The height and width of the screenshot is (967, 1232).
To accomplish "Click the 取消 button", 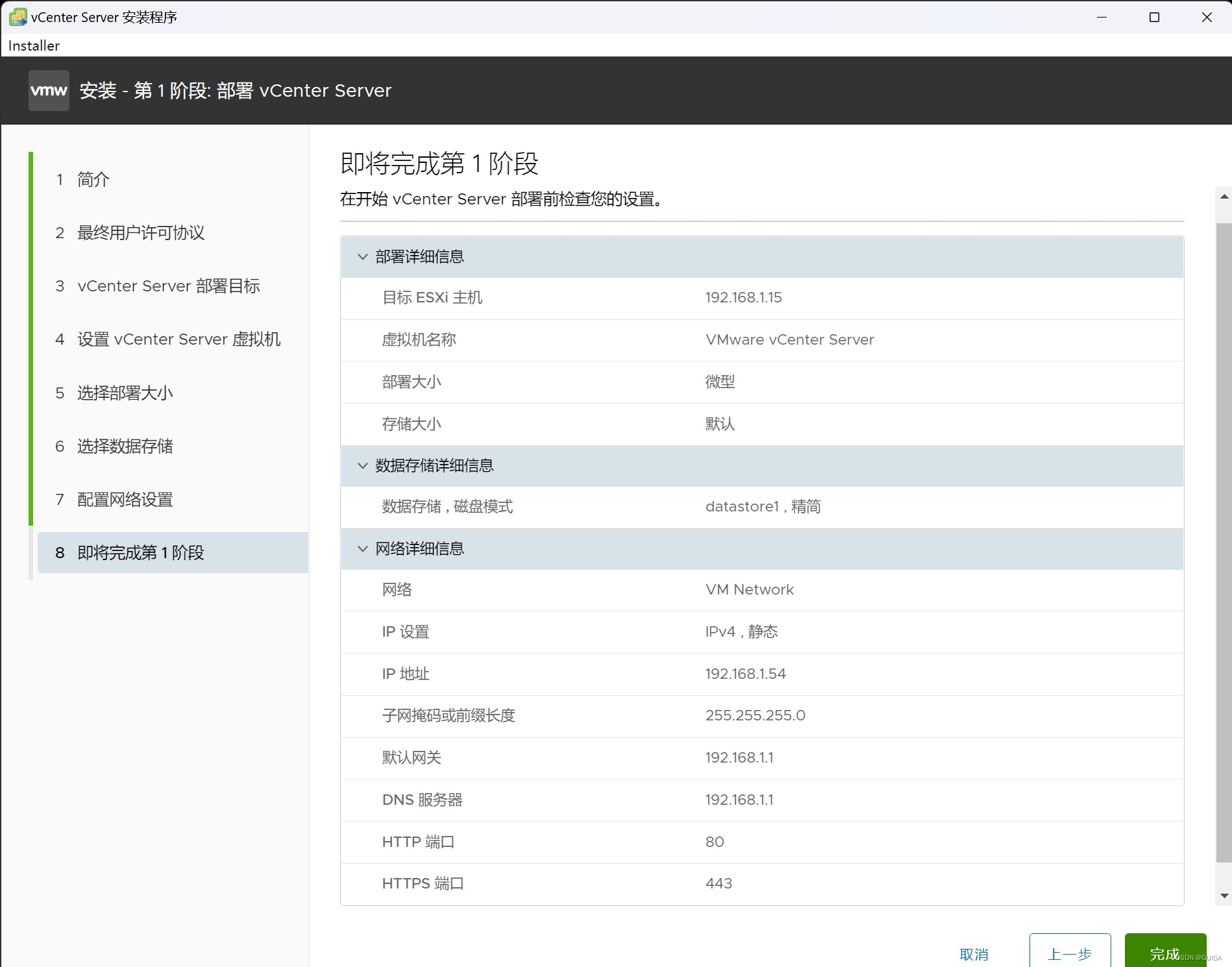I will [974, 953].
